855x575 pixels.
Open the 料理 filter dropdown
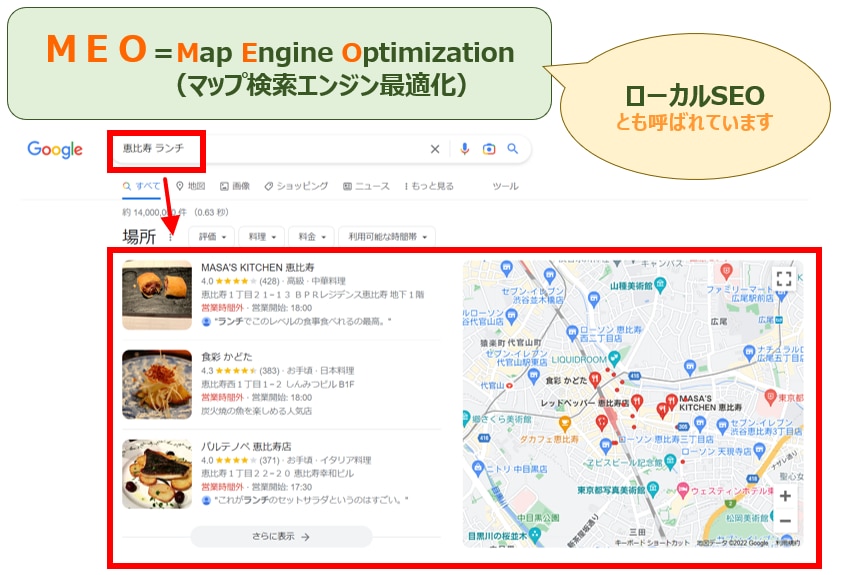262,237
